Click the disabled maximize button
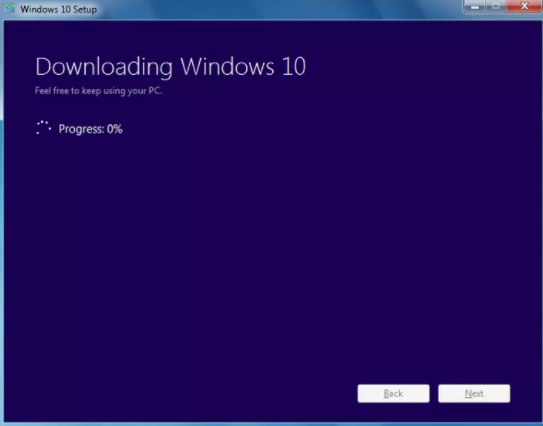The image size is (543, 426). (496, 7)
